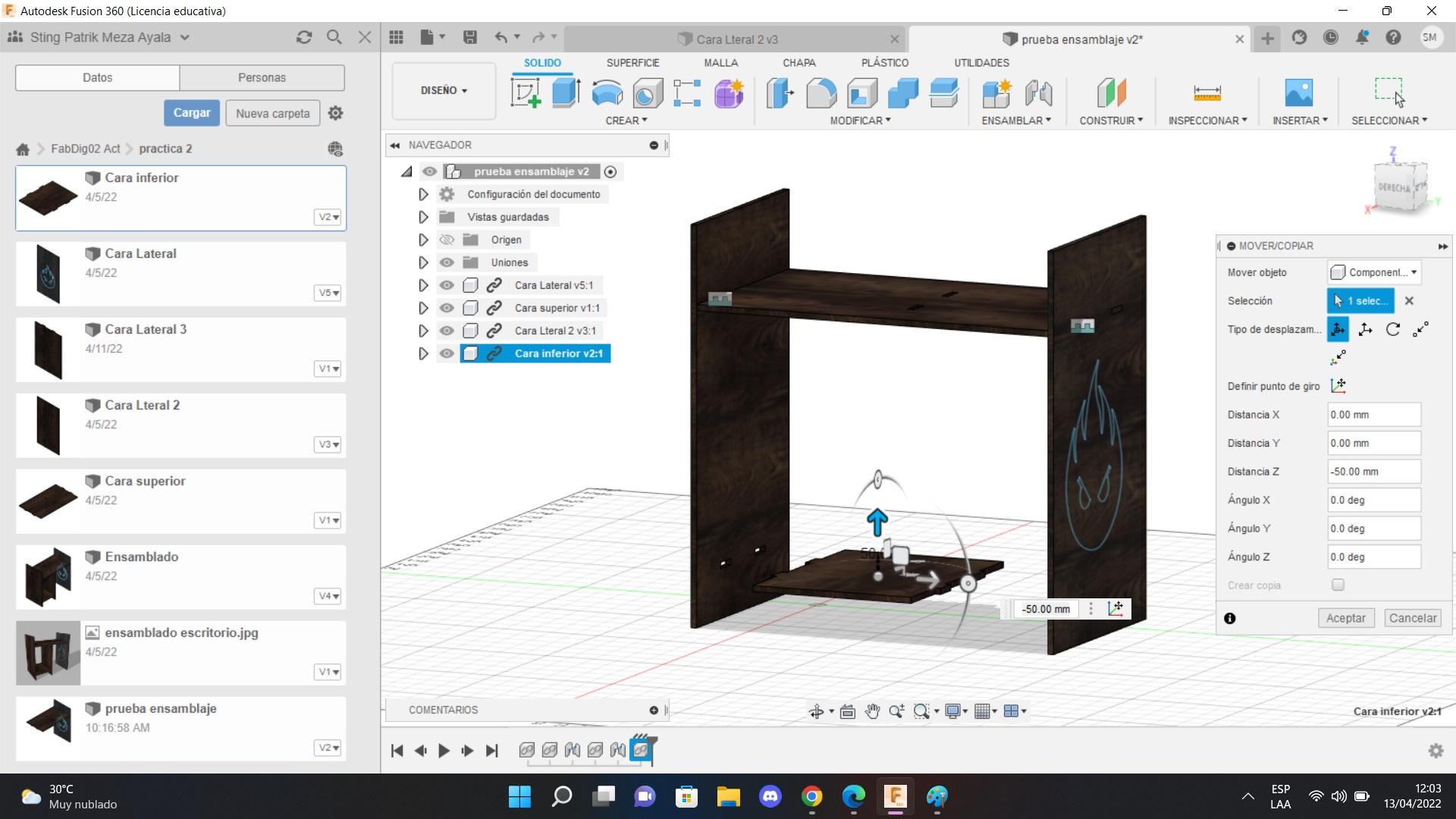The image size is (1456, 819).
Task: Switch to the MALLA tab
Action: click(x=720, y=63)
